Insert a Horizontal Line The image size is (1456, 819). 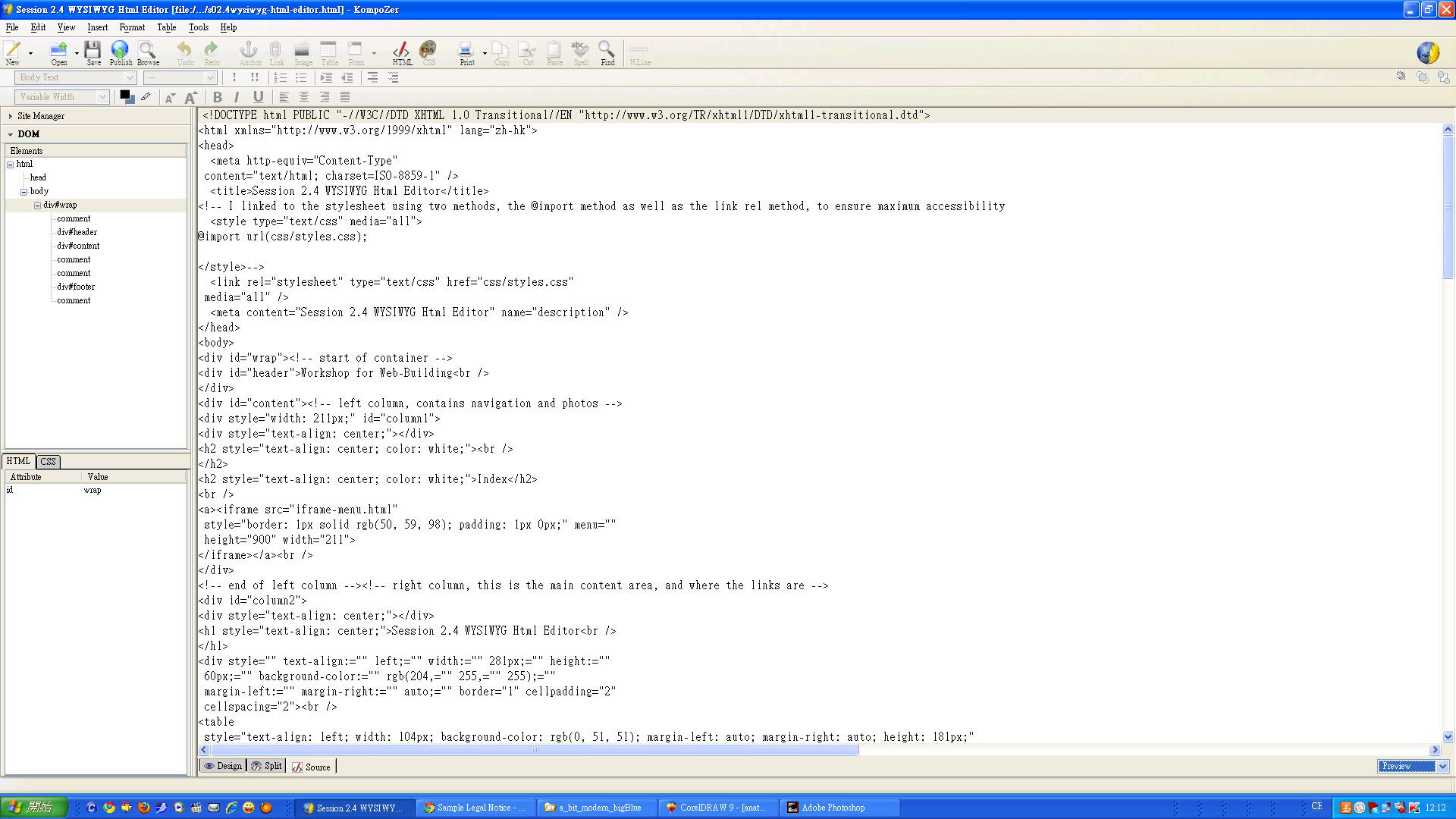point(639,53)
